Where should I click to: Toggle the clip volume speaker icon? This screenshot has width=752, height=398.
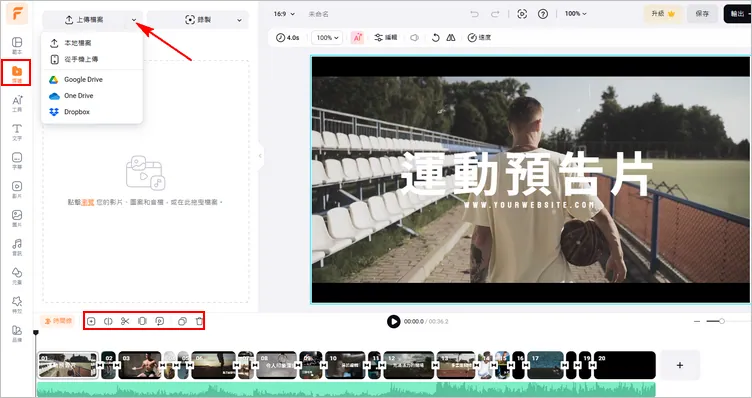(414, 37)
